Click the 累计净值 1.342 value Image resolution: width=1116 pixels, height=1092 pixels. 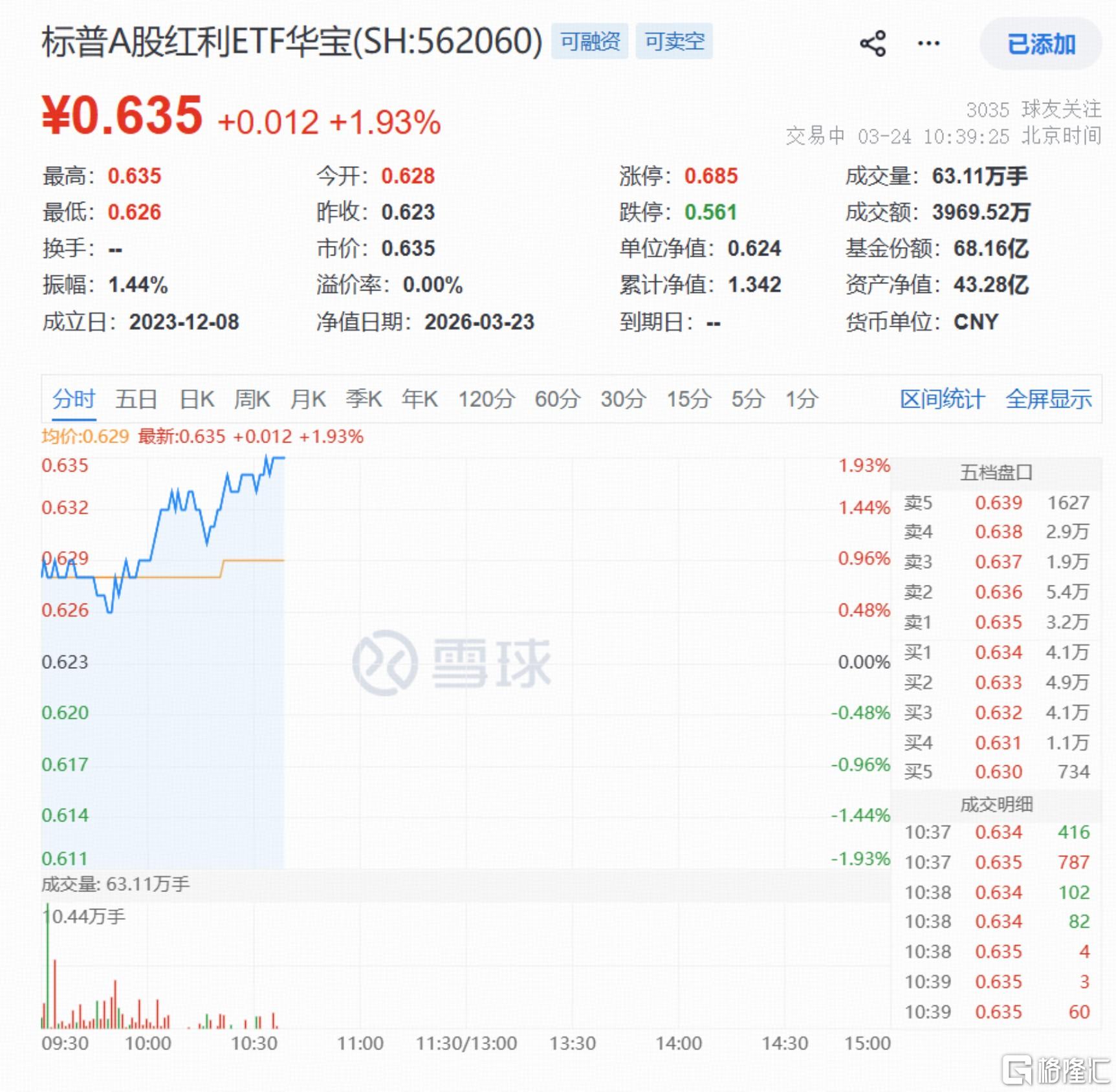pos(754,285)
